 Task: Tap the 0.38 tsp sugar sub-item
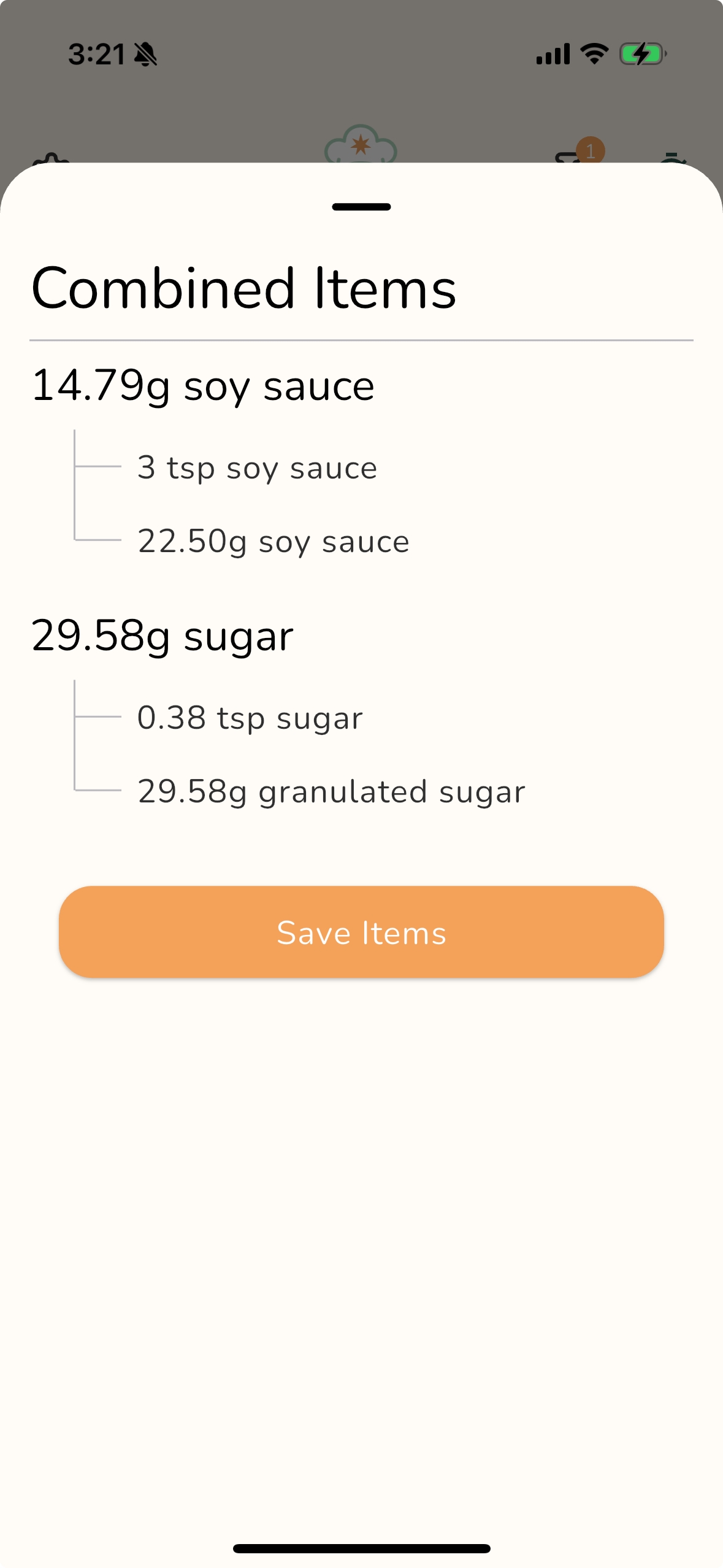coord(250,718)
